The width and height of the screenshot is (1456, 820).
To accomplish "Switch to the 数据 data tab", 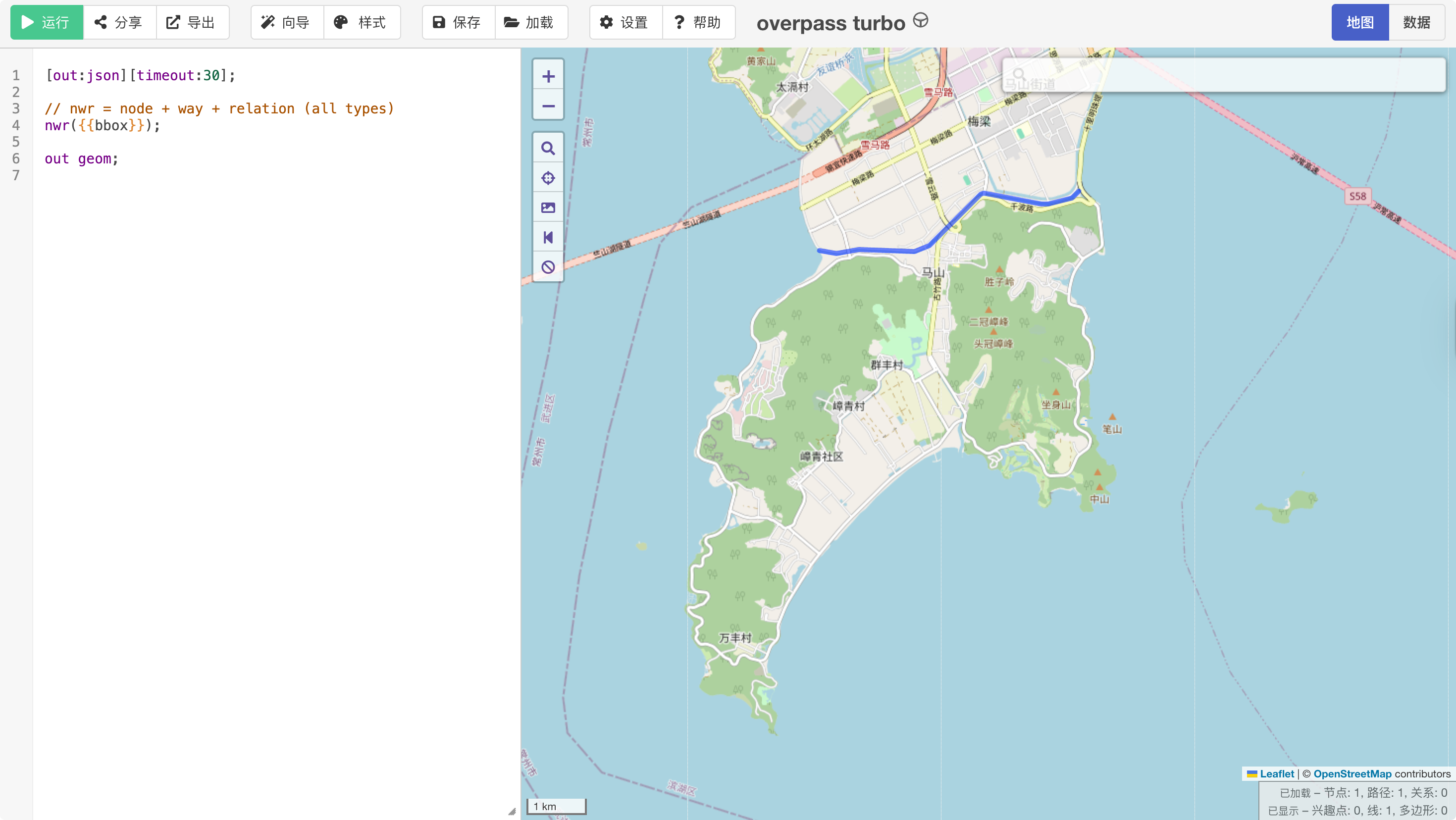I will coord(1416,22).
